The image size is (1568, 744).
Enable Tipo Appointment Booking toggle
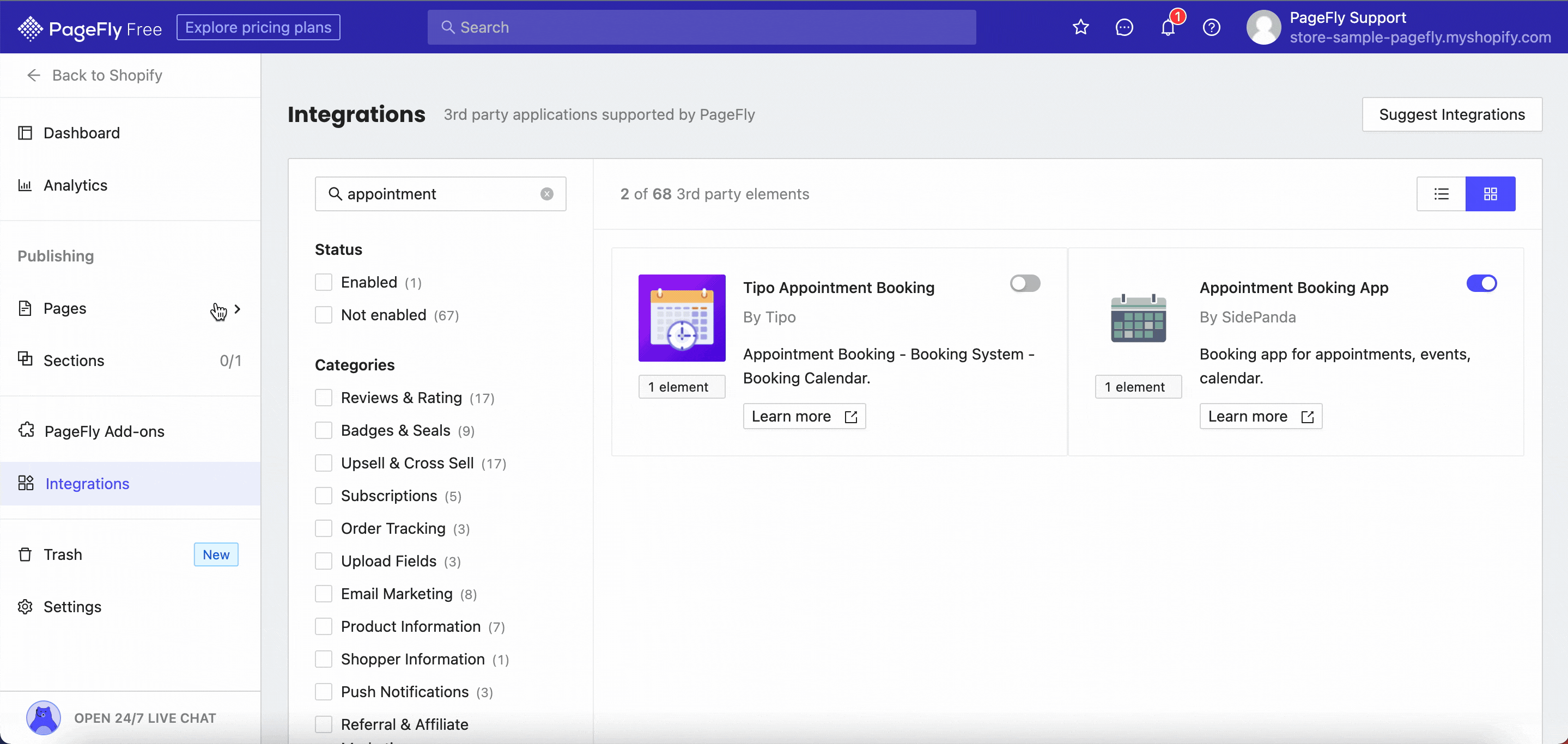point(1025,283)
